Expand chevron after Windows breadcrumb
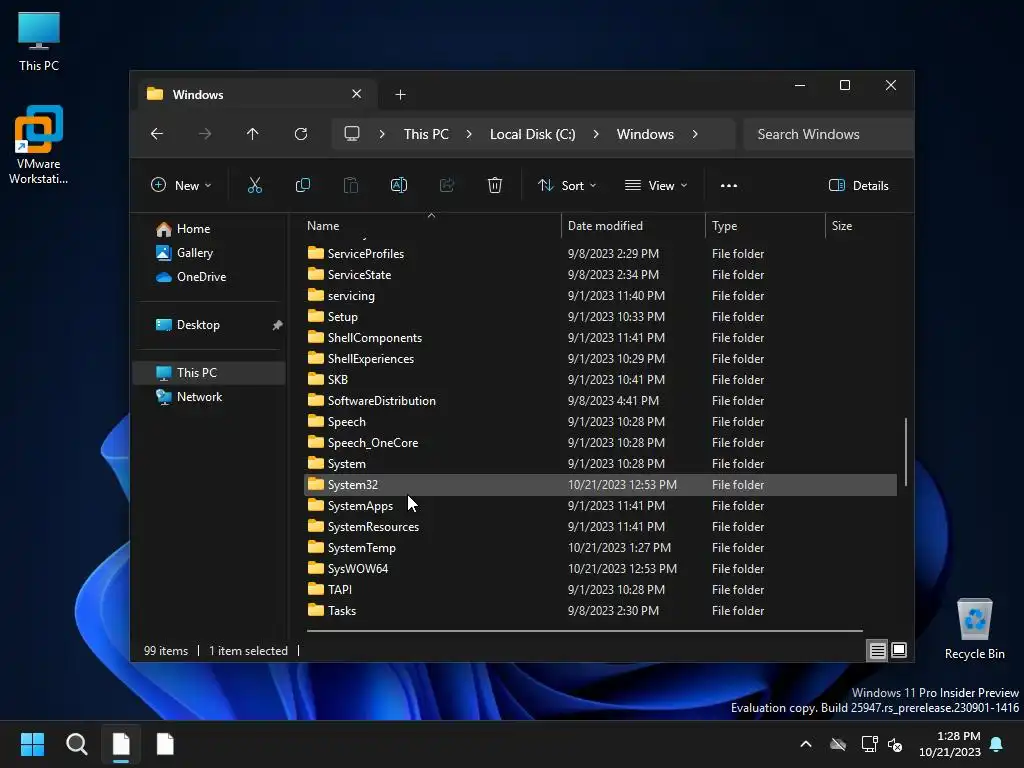 click(695, 134)
